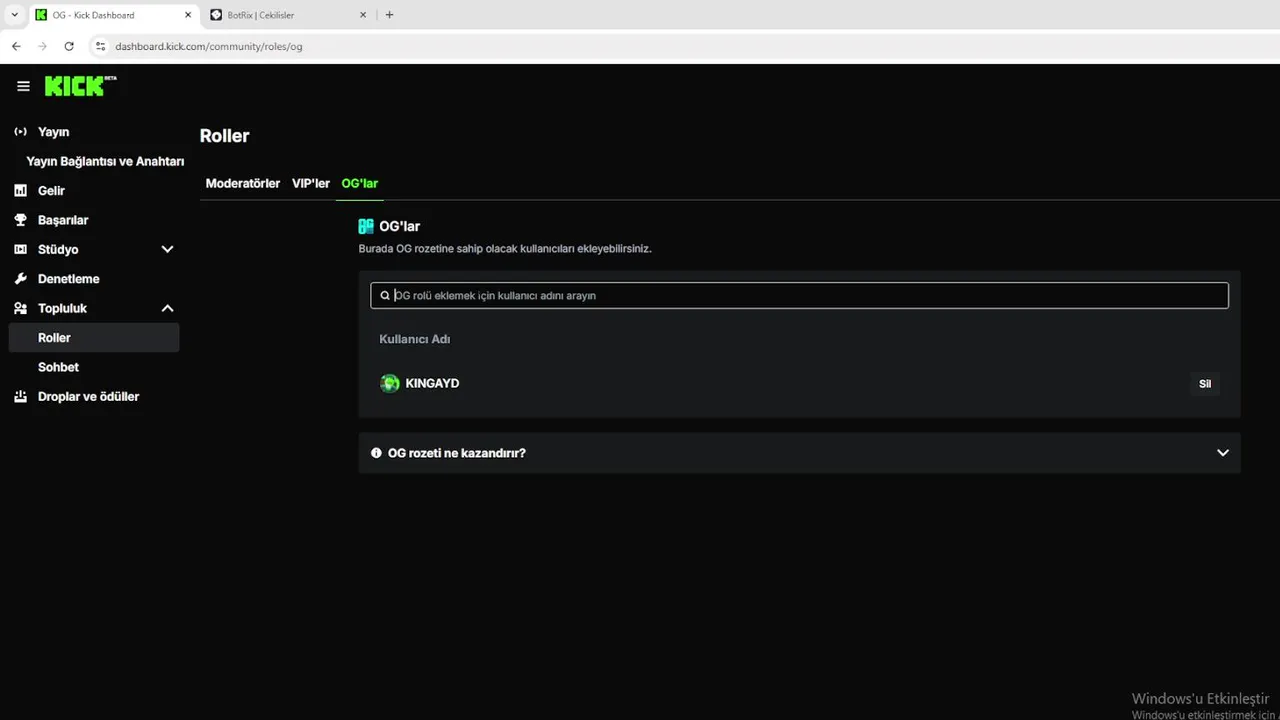Viewport: 1280px width, 720px height.
Task: Collapse the Topluluk menu chevron
Action: 167,308
